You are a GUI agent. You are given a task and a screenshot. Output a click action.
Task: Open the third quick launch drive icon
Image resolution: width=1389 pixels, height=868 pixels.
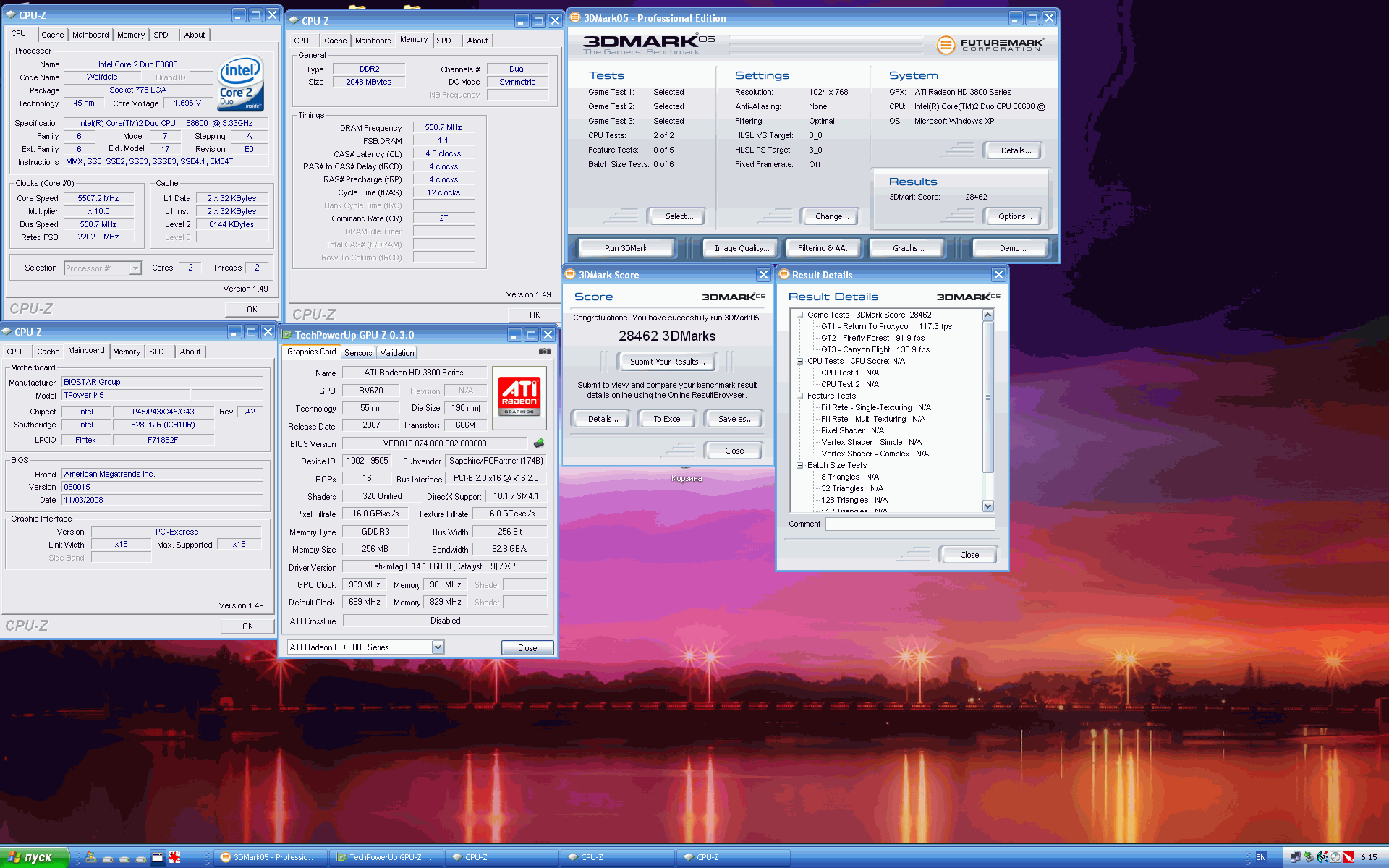point(124,858)
